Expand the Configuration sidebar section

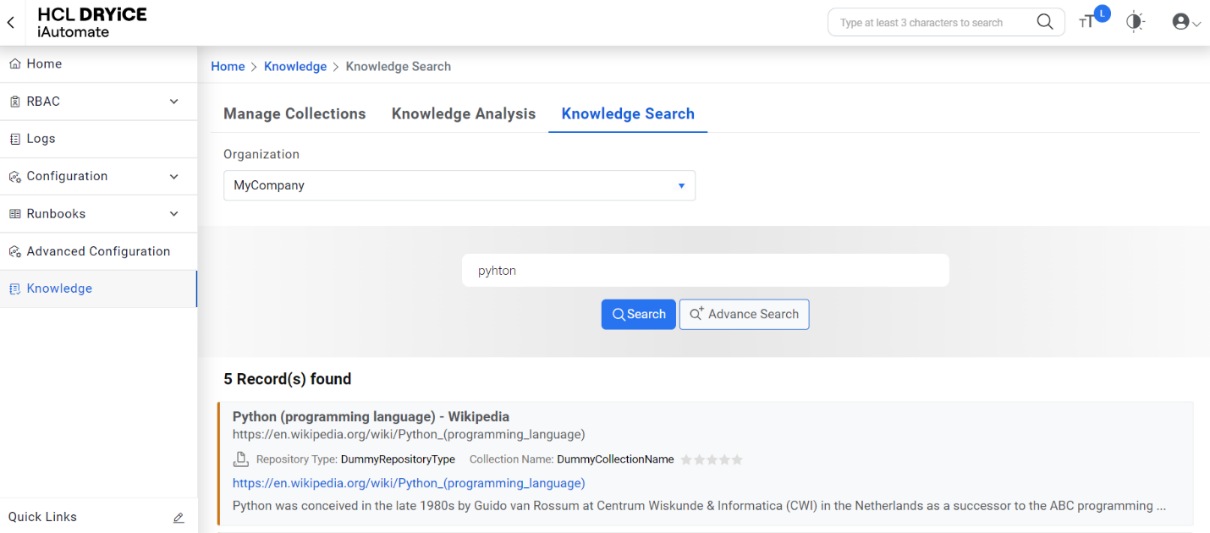(173, 177)
